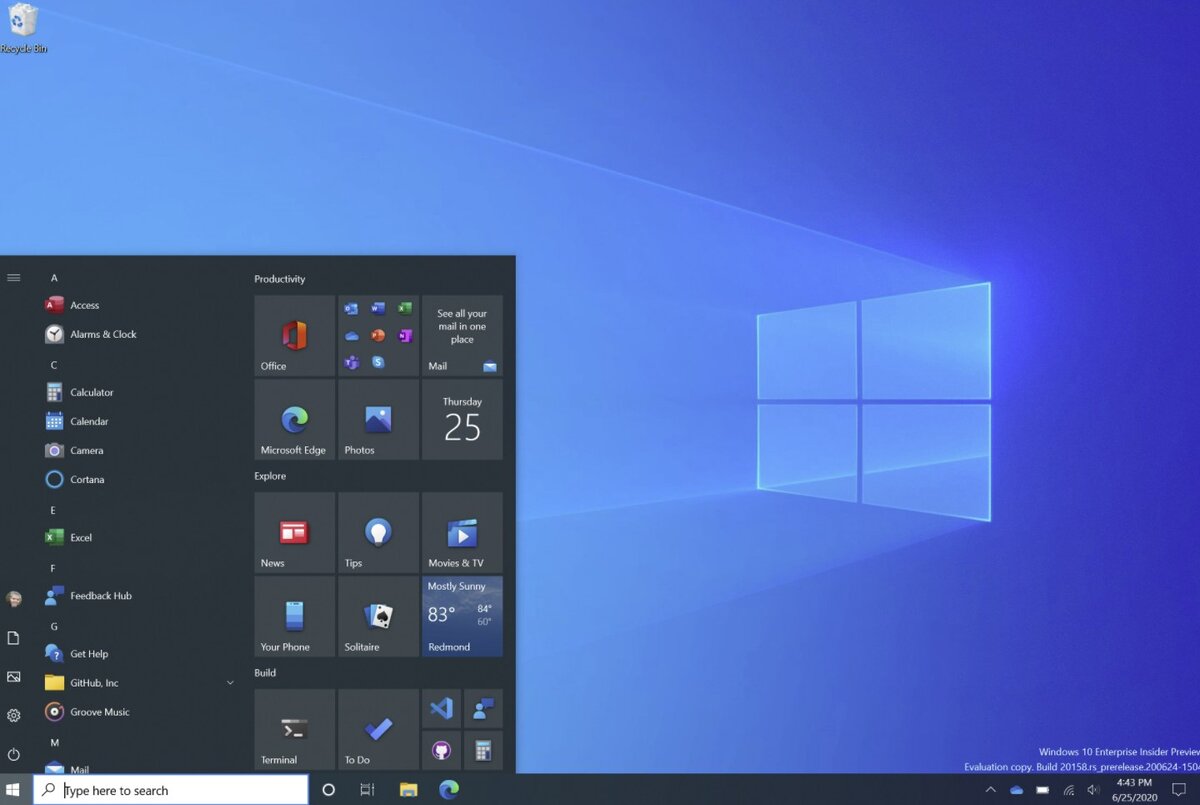
Task: Open the Your Phone tile
Action: [x=294, y=616]
